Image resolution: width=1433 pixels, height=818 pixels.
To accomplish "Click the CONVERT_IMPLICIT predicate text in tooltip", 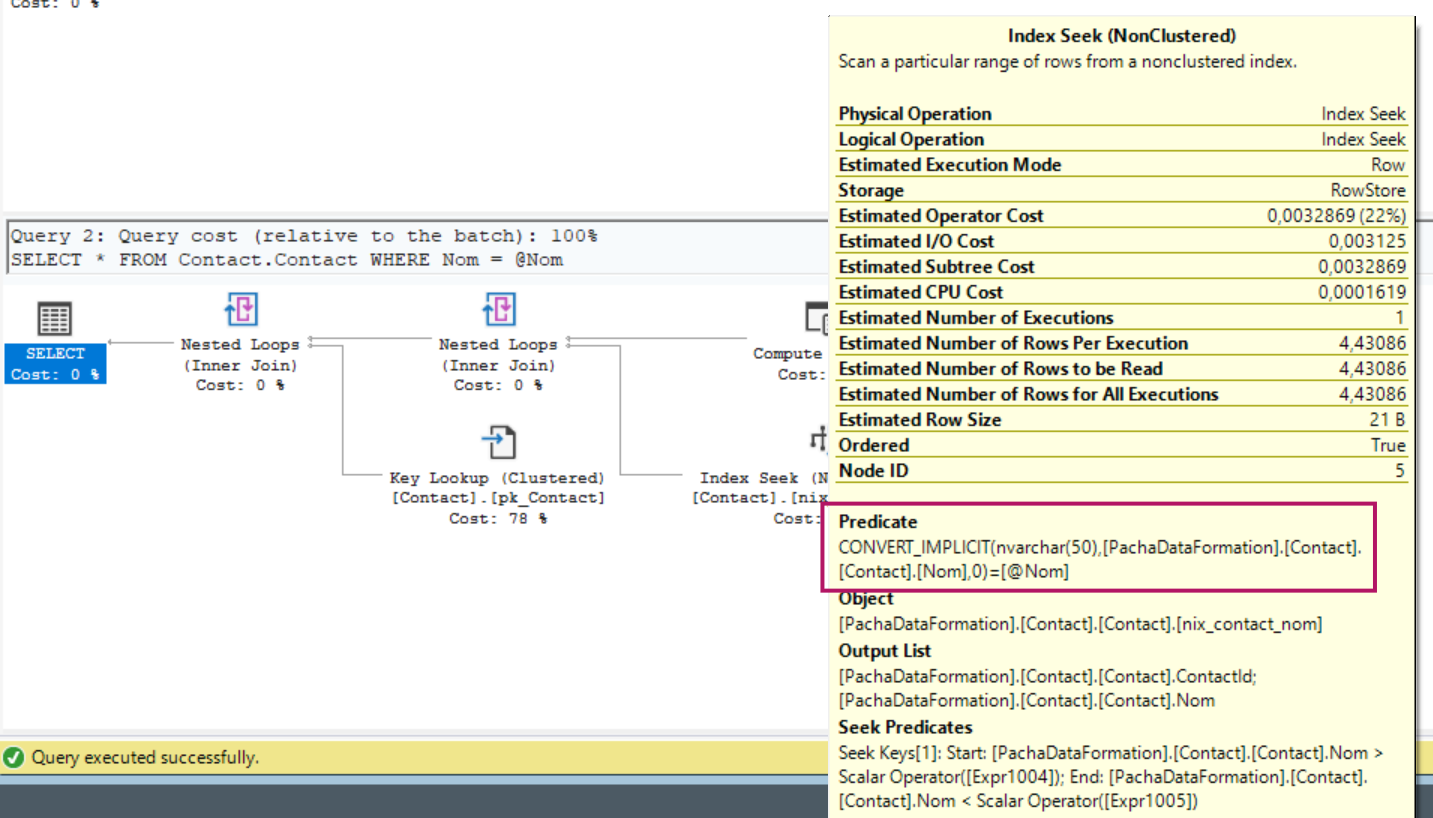I will pyautogui.click(x=1099, y=560).
